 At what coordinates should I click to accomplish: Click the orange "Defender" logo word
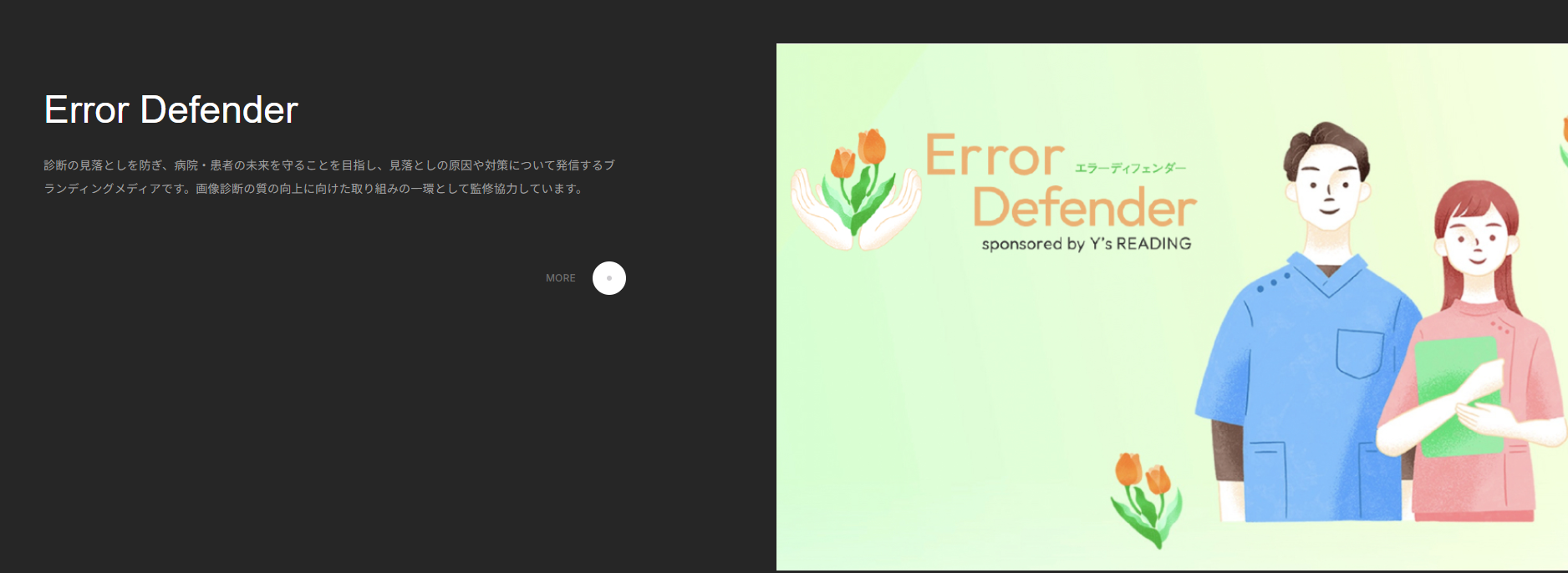(1084, 207)
